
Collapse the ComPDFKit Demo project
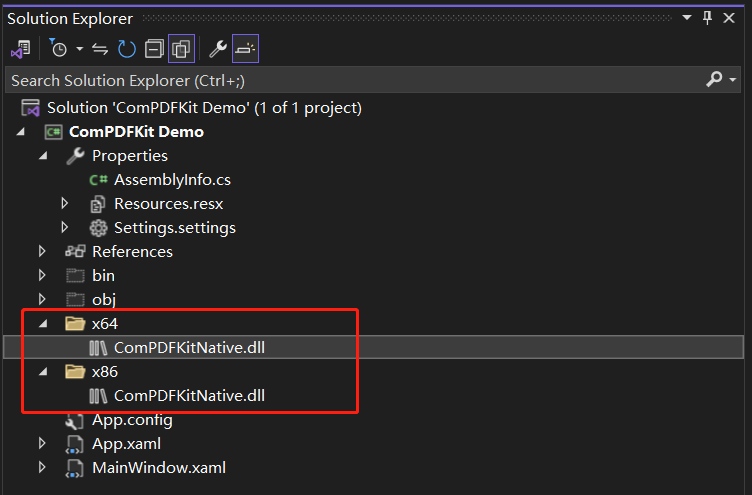pos(21,131)
